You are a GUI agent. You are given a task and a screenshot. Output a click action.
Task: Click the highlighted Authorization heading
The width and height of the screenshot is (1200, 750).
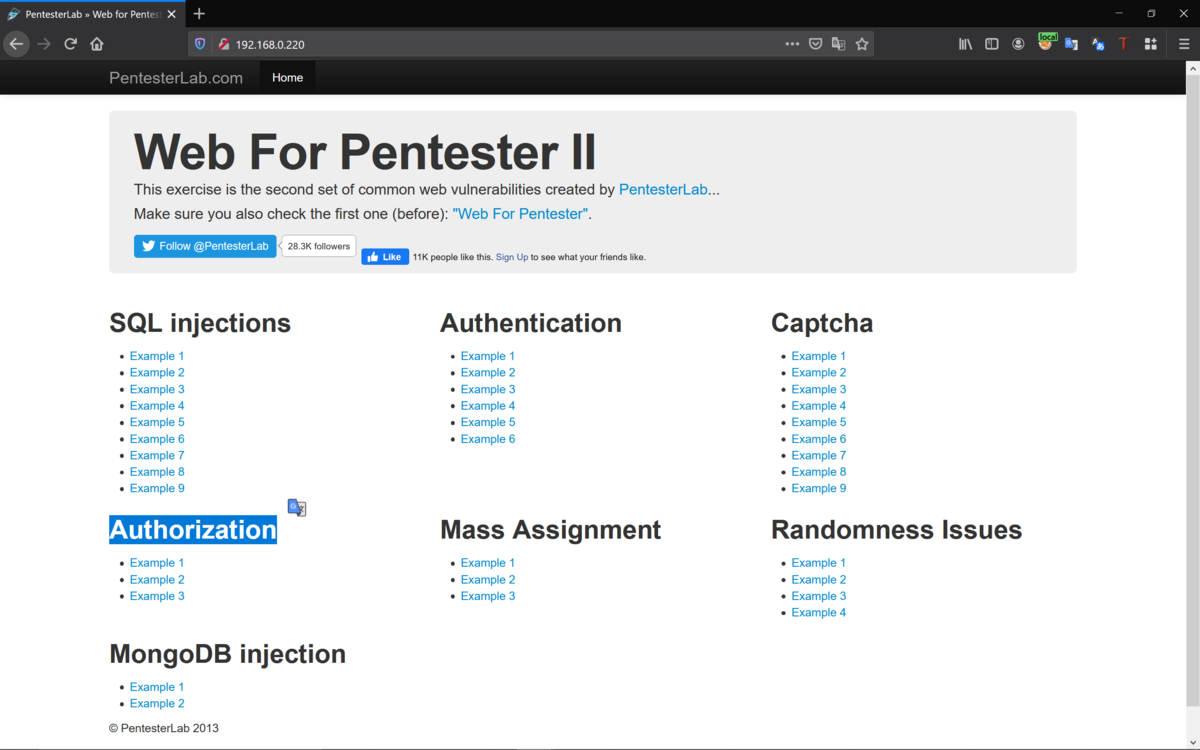pos(193,530)
